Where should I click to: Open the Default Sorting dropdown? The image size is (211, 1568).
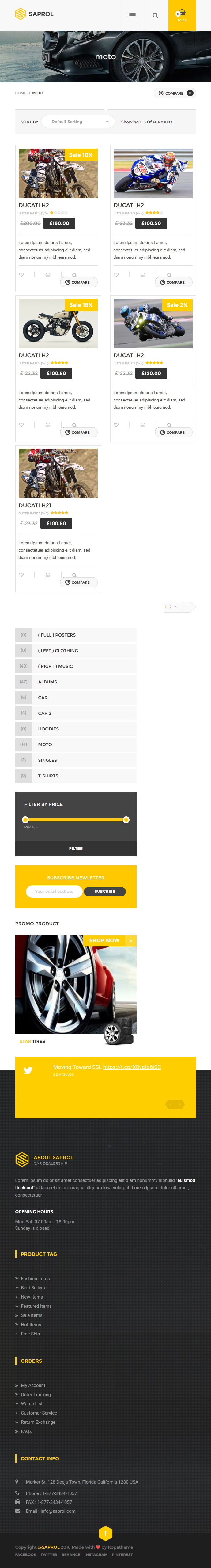pyautogui.click(x=80, y=122)
